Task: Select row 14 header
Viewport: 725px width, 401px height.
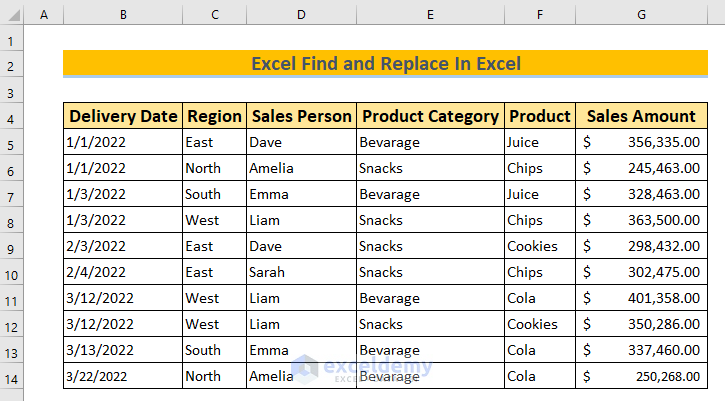Action: (x=12, y=376)
